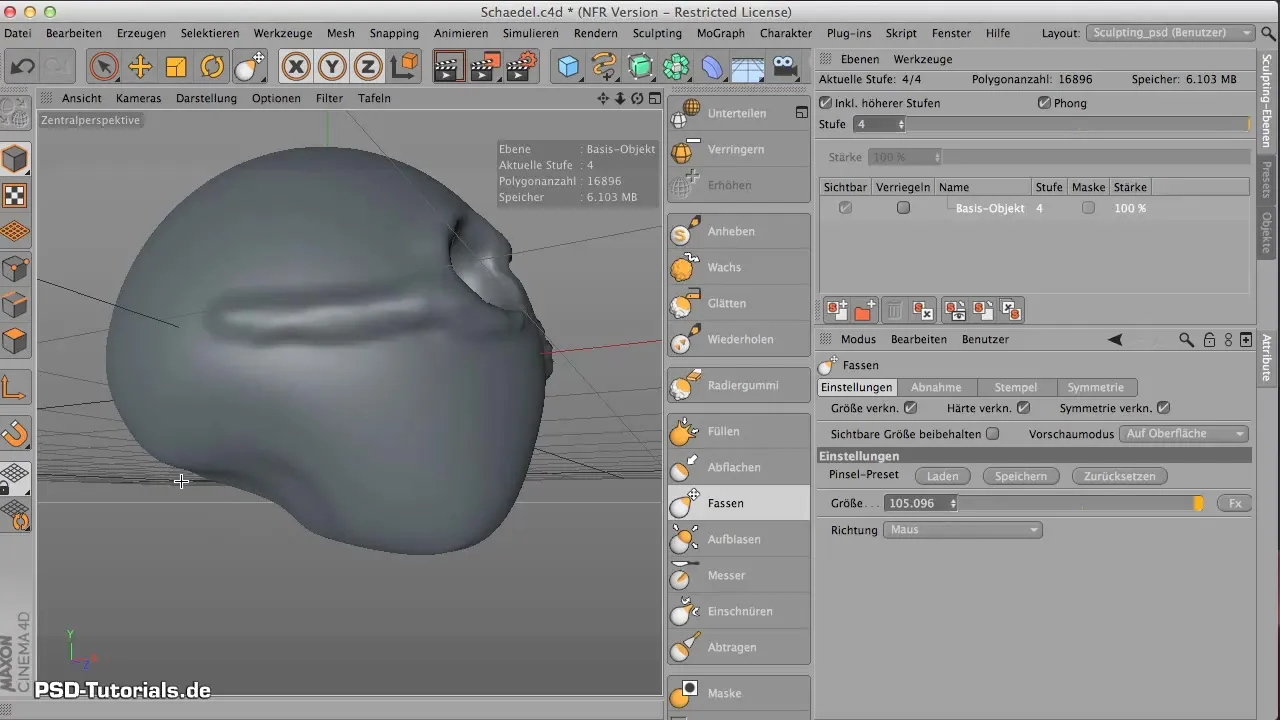Screen dimensions: 1280x720
Task: Click the attribute manager search magnifier icon
Action: [1186, 340]
